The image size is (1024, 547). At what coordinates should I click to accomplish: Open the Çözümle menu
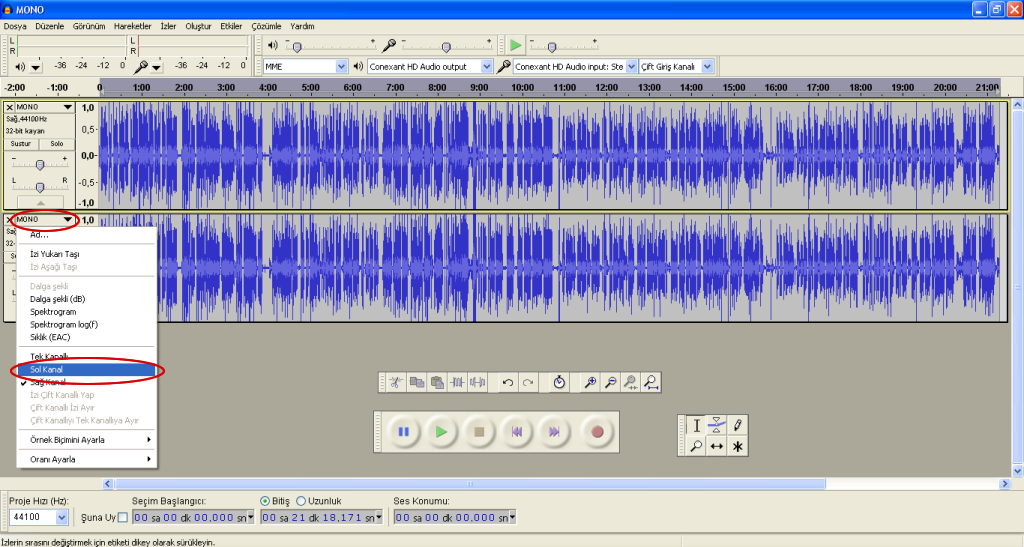pos(266,26)
